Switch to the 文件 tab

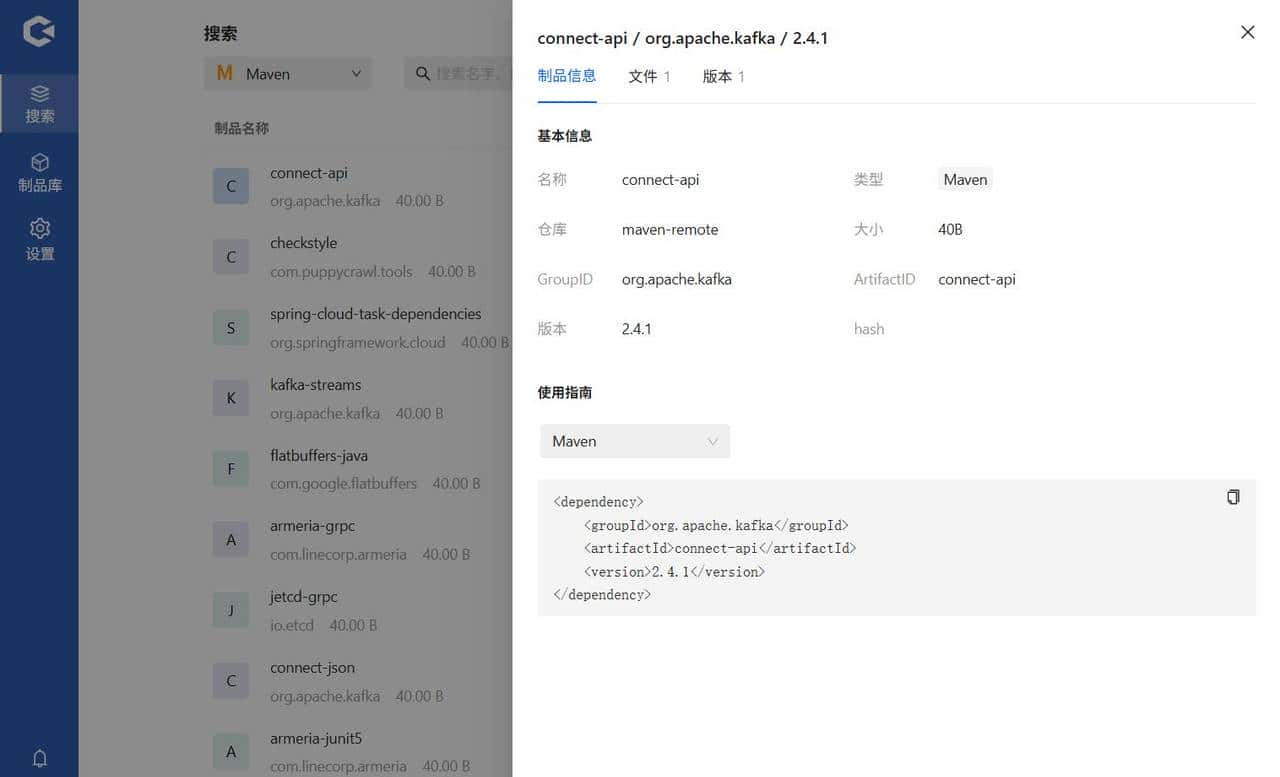pyautogui.click(x=649, y=76)
